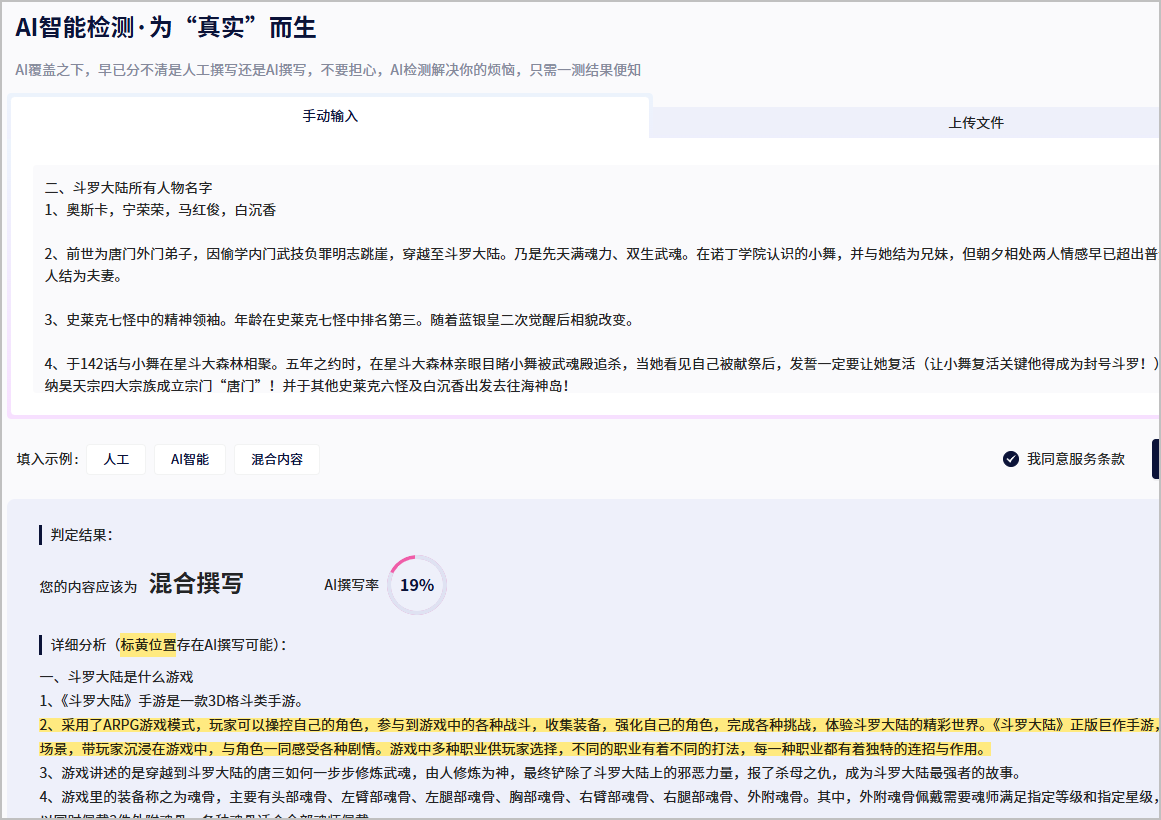Image resolution: width=1161 pixels, height=820 pixels.
Task: Select the 人工 example button
Action: (x=116, y=459)
